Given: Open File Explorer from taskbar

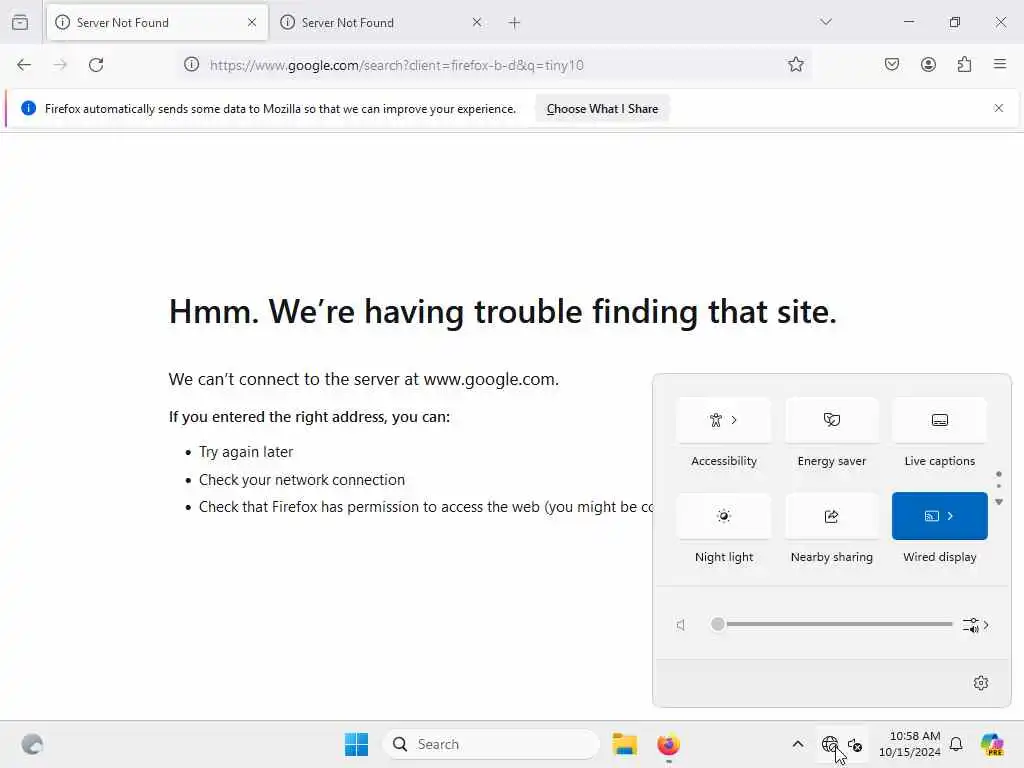Looking at the screenshot, I should (x=624, y=744).
